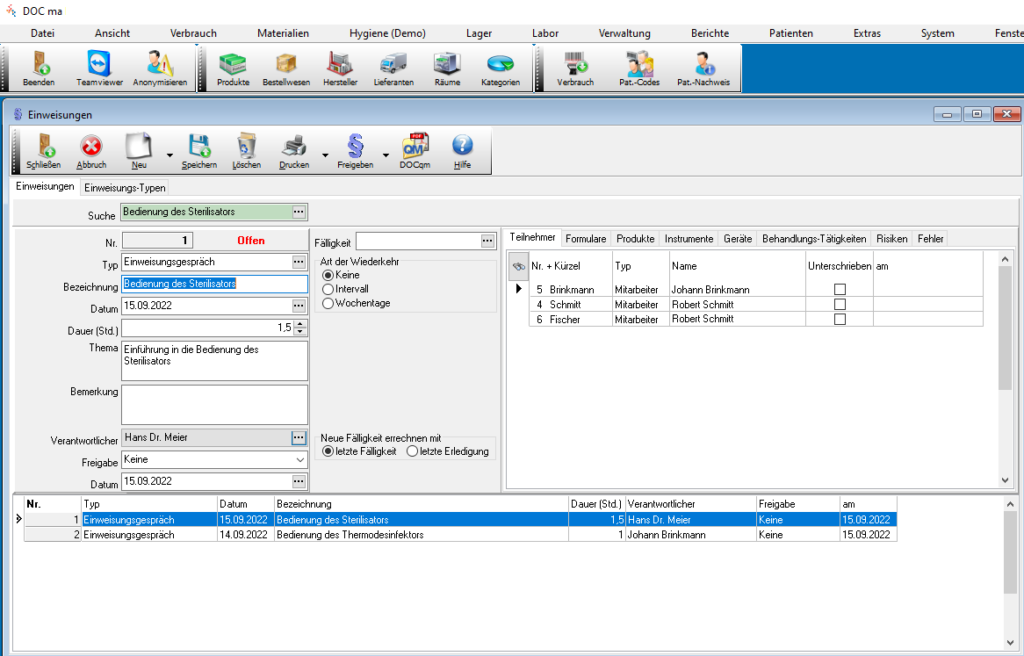Open the Typ lookup button
The width and height of the screenshot is (1024, 656).
pyautogui.click(x=298, y=262)
